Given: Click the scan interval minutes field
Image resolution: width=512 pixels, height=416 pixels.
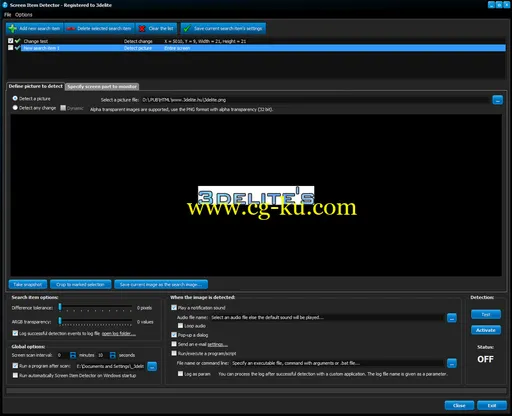Looking at the screenshot, I should pos(63,355).
